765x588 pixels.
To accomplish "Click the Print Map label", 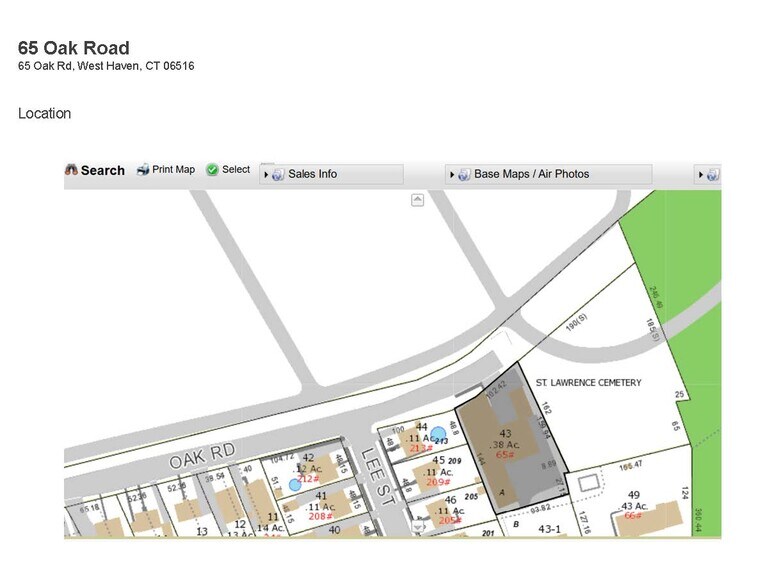I will coord(173,170).
